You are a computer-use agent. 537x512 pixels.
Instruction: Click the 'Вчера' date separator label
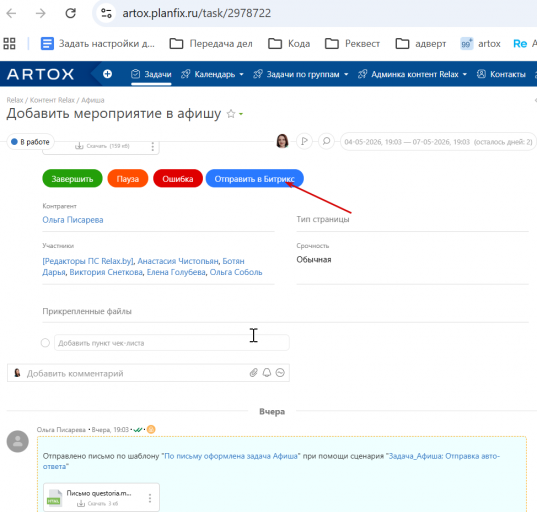(x=272, y=412)
